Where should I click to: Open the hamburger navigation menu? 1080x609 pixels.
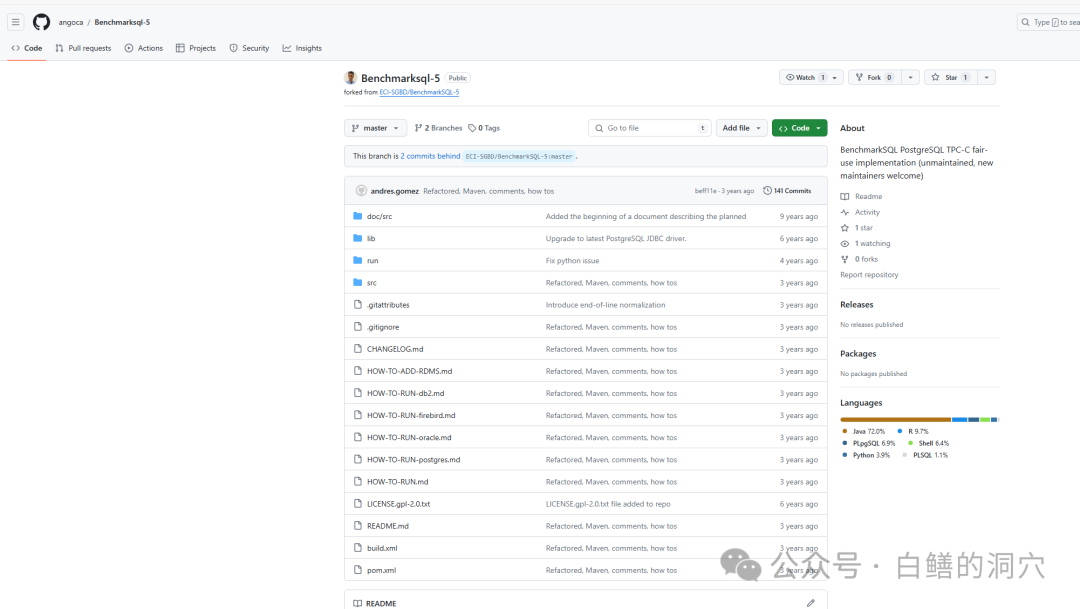point(15,22)
